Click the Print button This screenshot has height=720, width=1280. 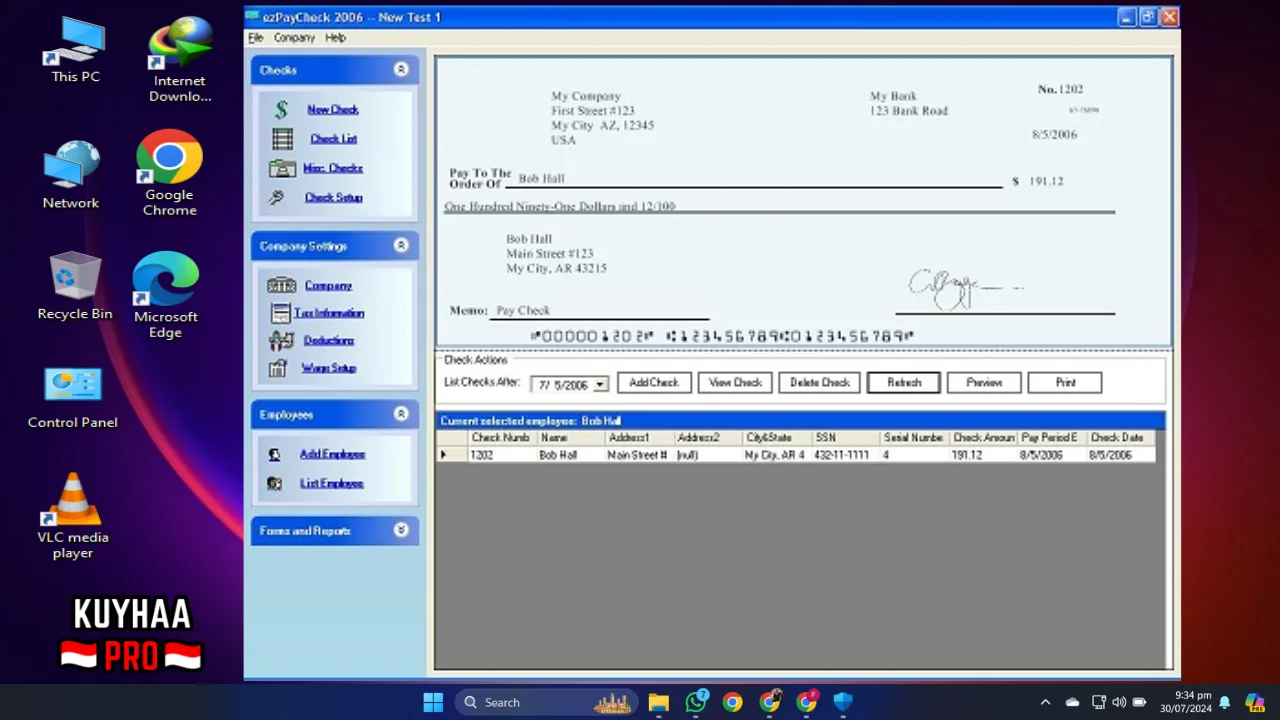(1065, 383)
